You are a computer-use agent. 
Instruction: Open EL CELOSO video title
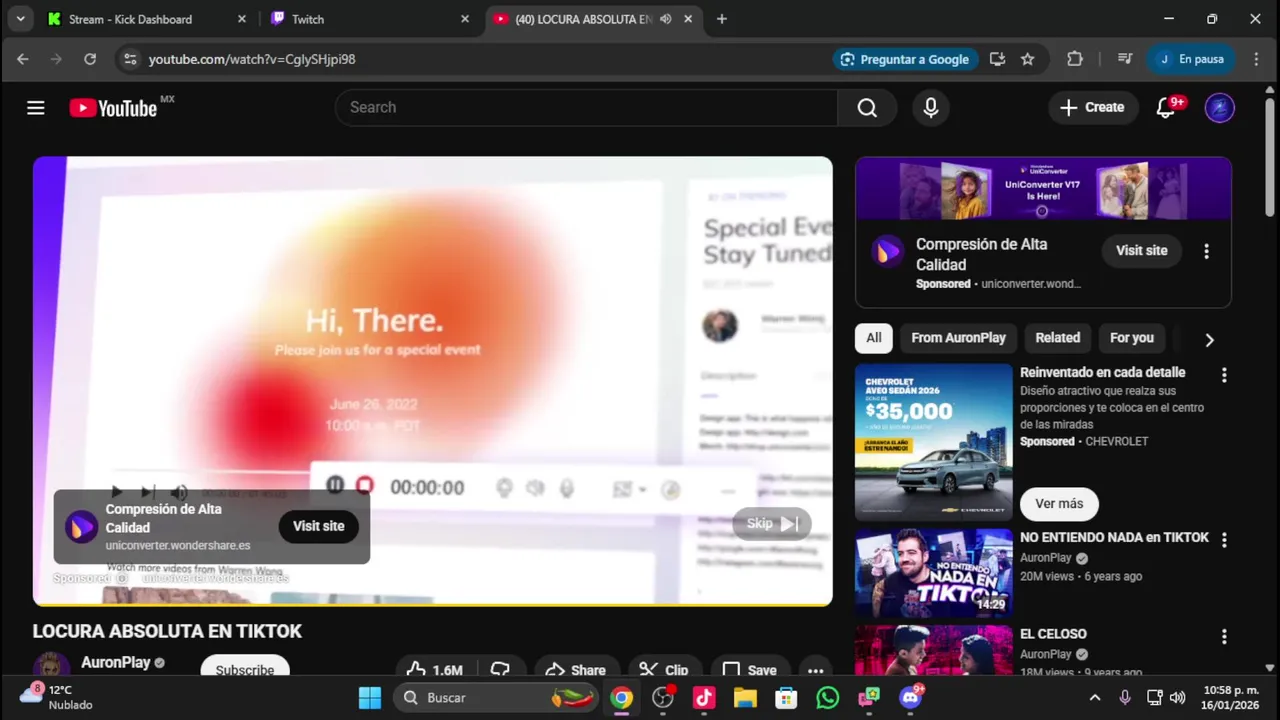click(1053, 634)
